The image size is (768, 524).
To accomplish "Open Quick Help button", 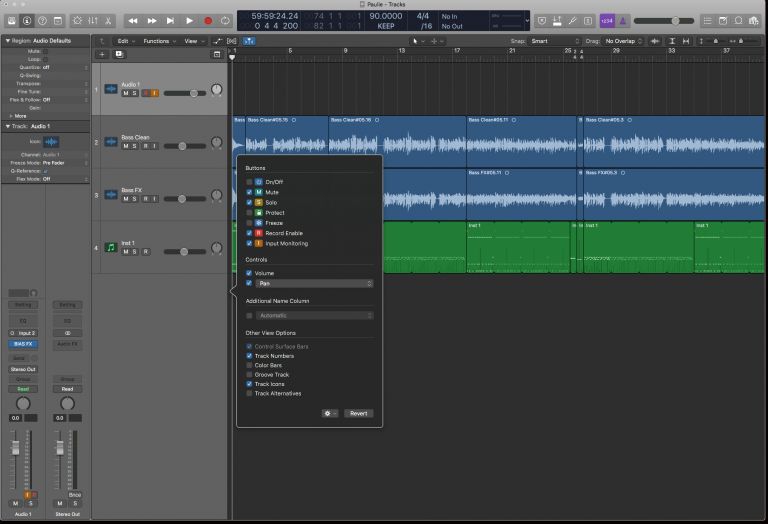I will [x=43, y=21].
